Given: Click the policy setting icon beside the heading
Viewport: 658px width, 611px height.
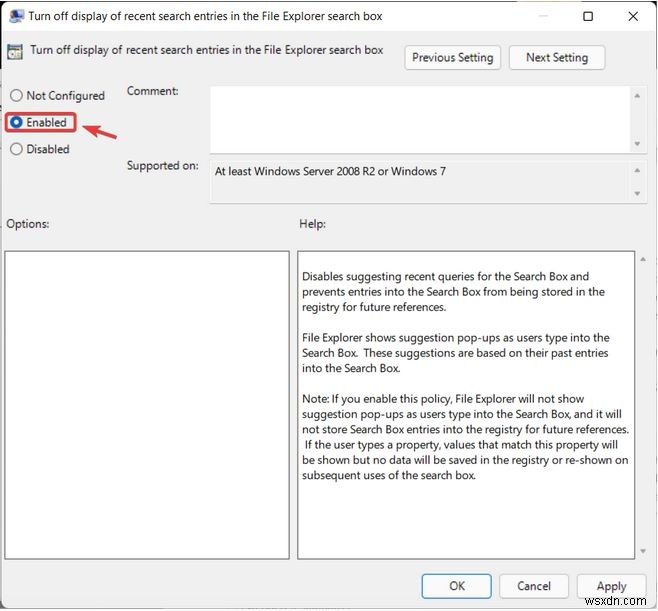Looking at the screenshot, I should (15, 51).
